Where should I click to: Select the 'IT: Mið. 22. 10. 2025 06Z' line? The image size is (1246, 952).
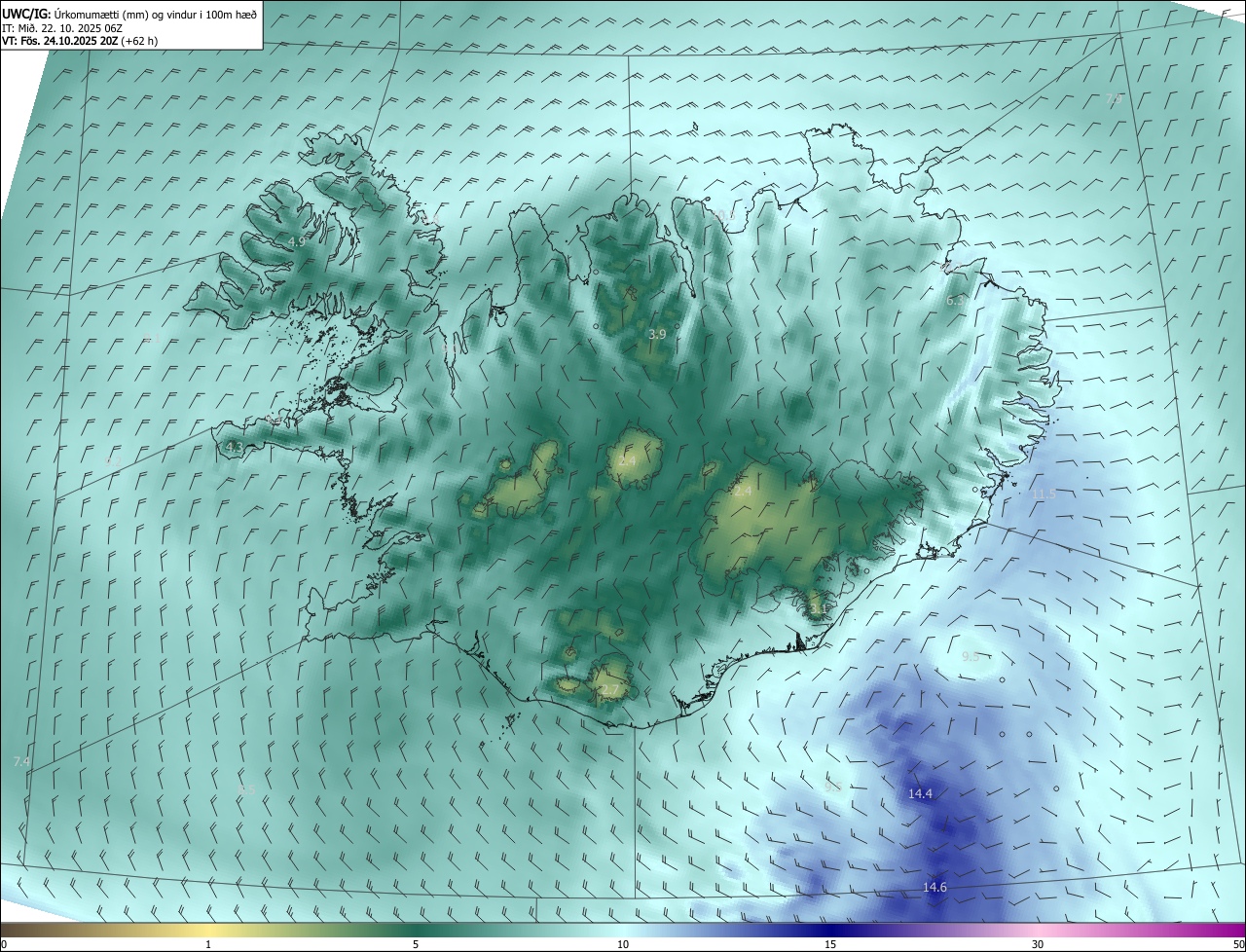point(61,27)
